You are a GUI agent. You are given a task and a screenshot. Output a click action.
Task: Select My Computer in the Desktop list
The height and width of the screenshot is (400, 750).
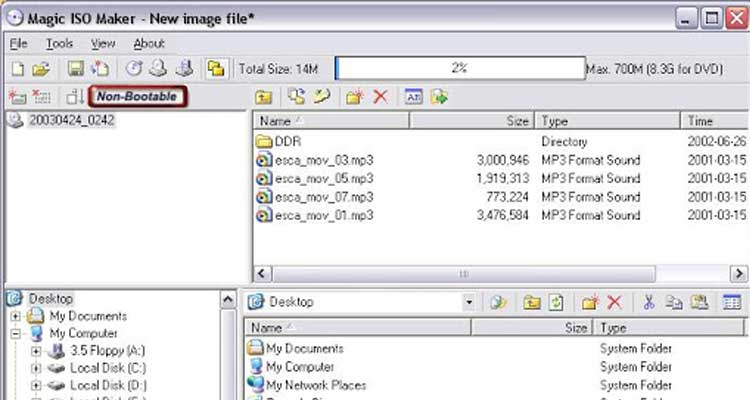[300, 367]
